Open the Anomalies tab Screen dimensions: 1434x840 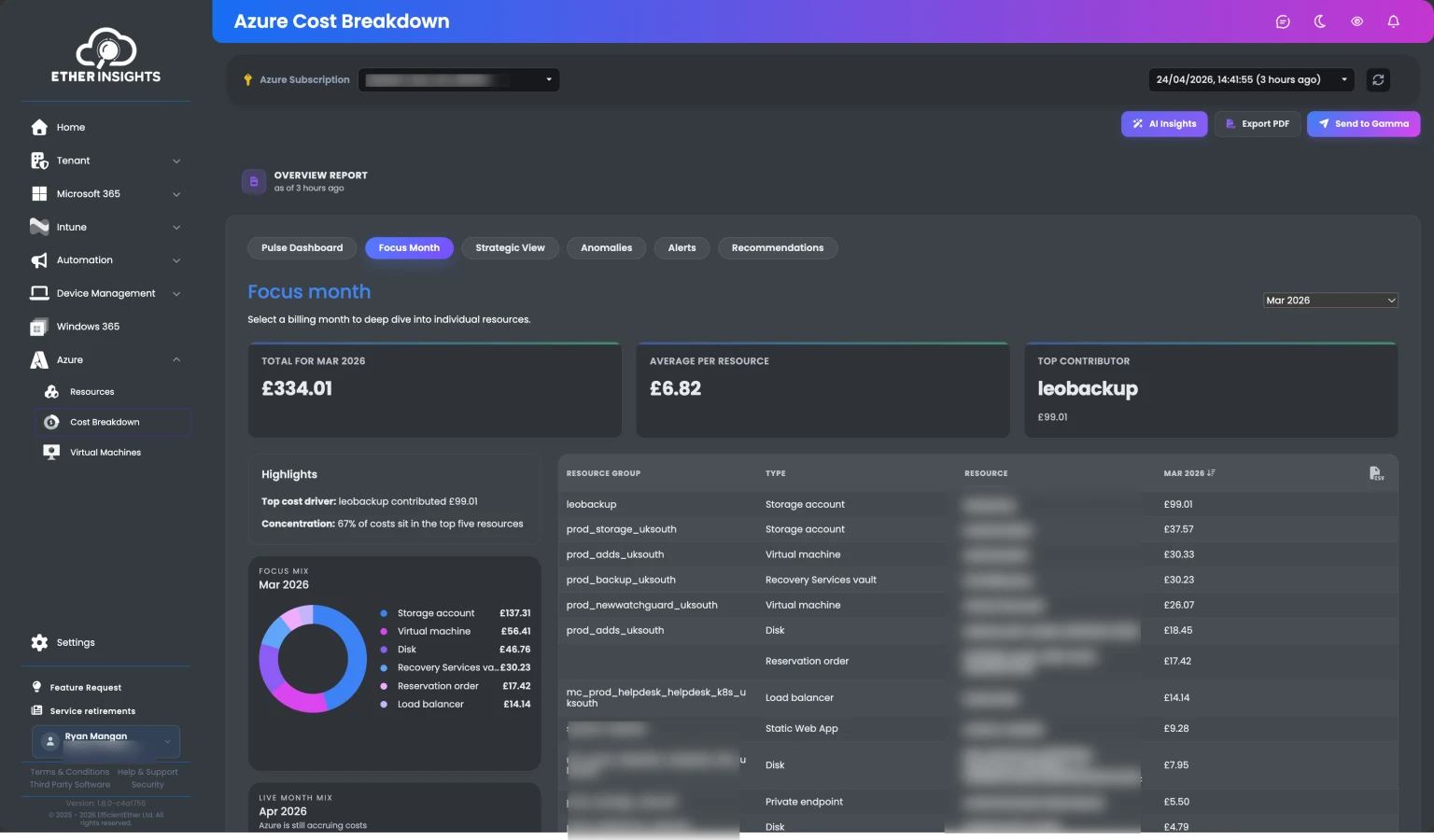coord(607,248)
